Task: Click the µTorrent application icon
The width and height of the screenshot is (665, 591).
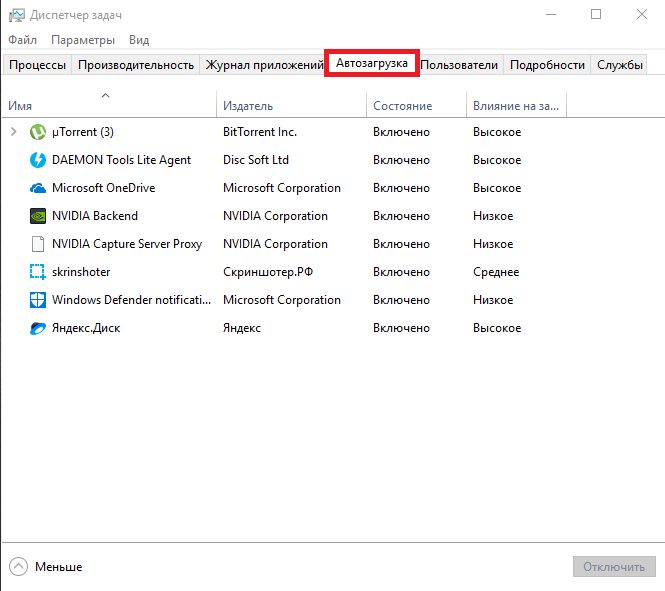Action: tap(38, 132)
